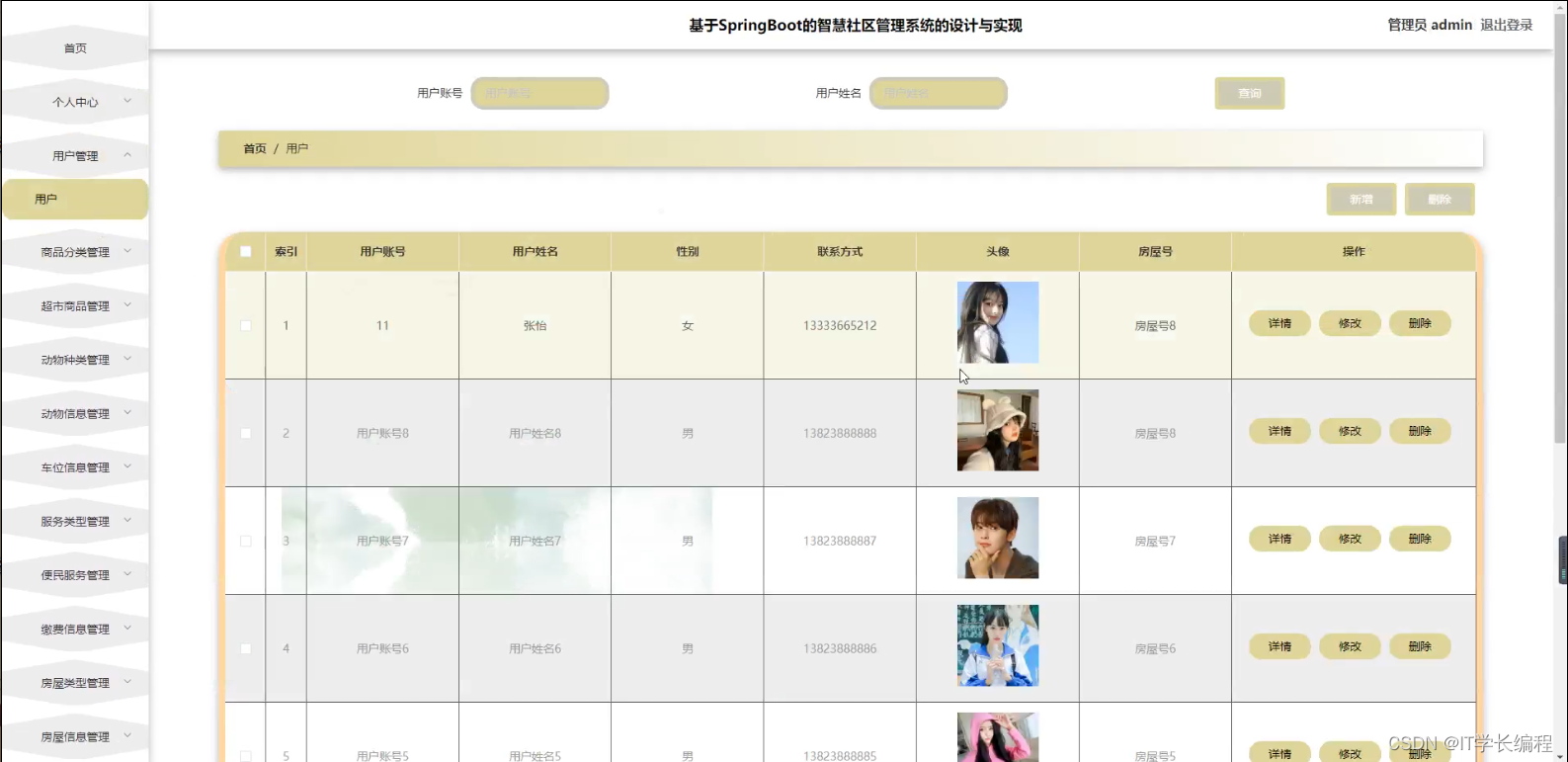The width and height of the screenshot is (1568, 762).
Task: Click the 用户账号 column header
Action: [x=382, y=251]
